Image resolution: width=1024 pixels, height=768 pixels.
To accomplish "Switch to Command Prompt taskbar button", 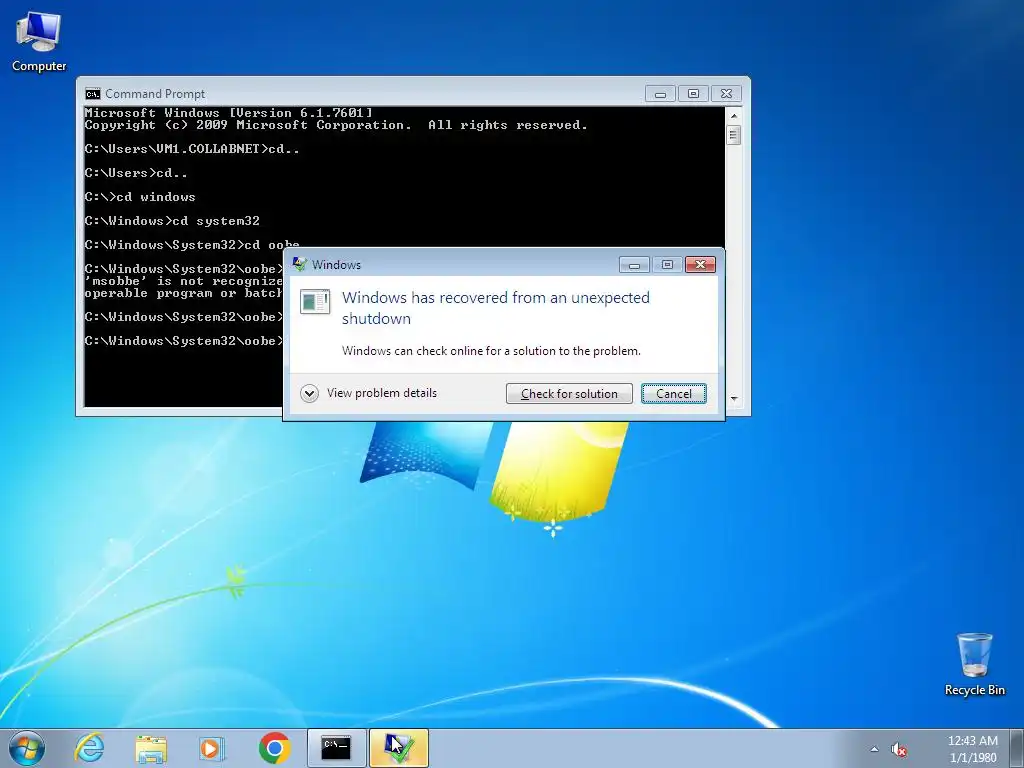I will (x=336, y=748).
